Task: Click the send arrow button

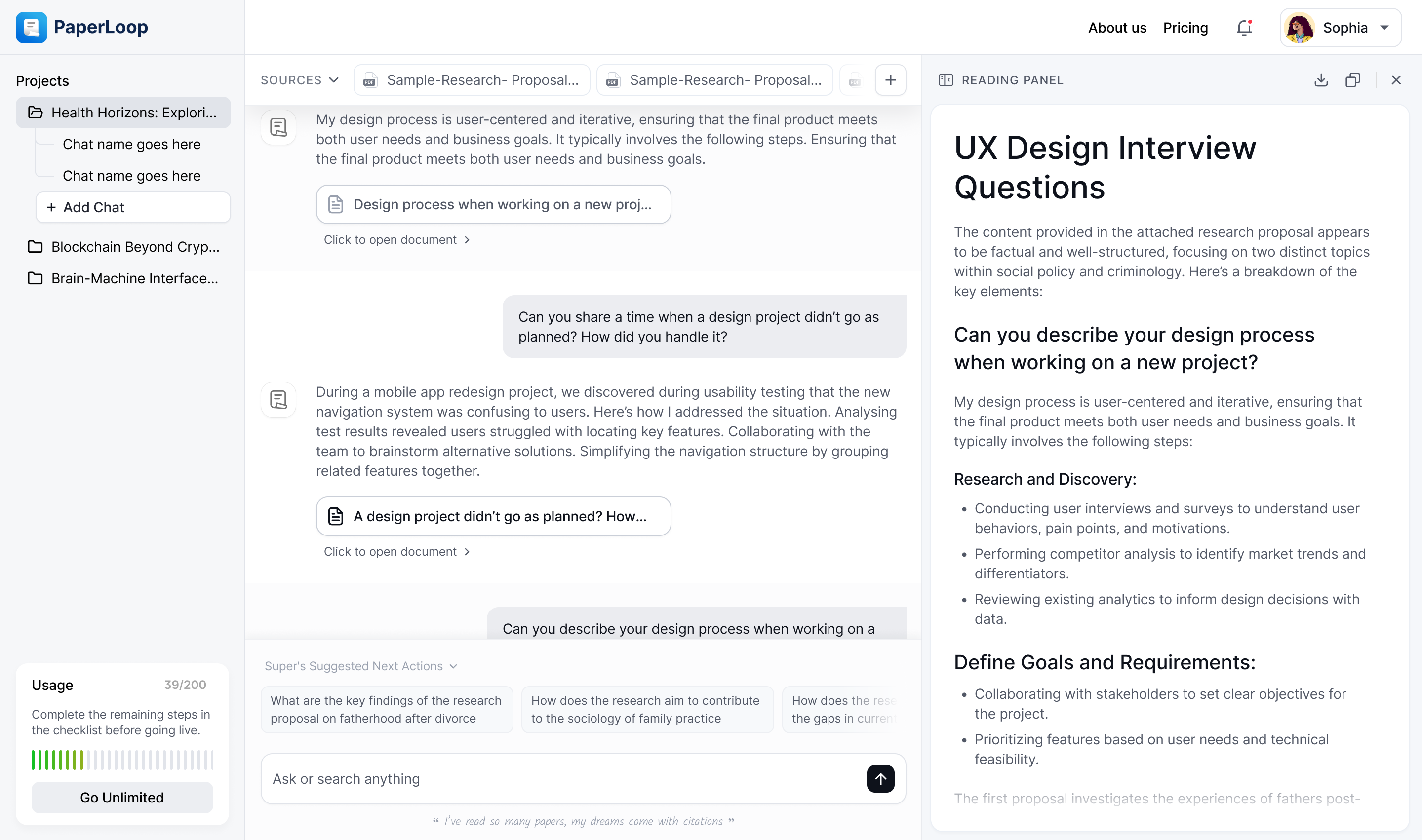Action: 880,778
